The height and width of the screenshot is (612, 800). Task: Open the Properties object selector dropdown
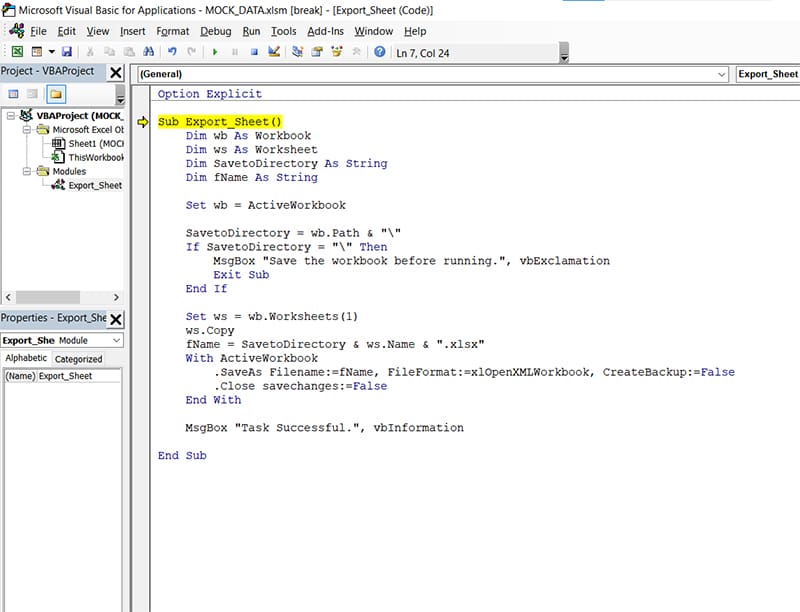click(x=116, y=340)
